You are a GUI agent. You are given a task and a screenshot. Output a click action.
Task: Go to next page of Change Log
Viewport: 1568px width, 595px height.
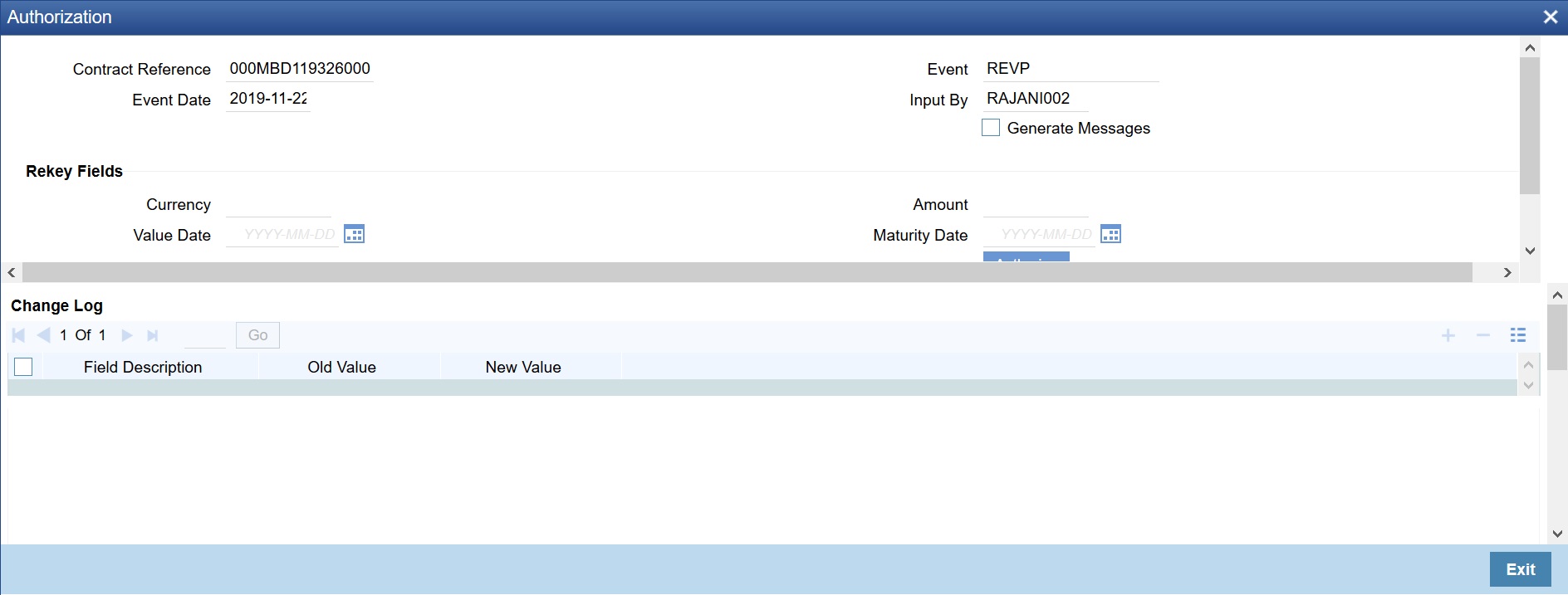coord(127,335)
